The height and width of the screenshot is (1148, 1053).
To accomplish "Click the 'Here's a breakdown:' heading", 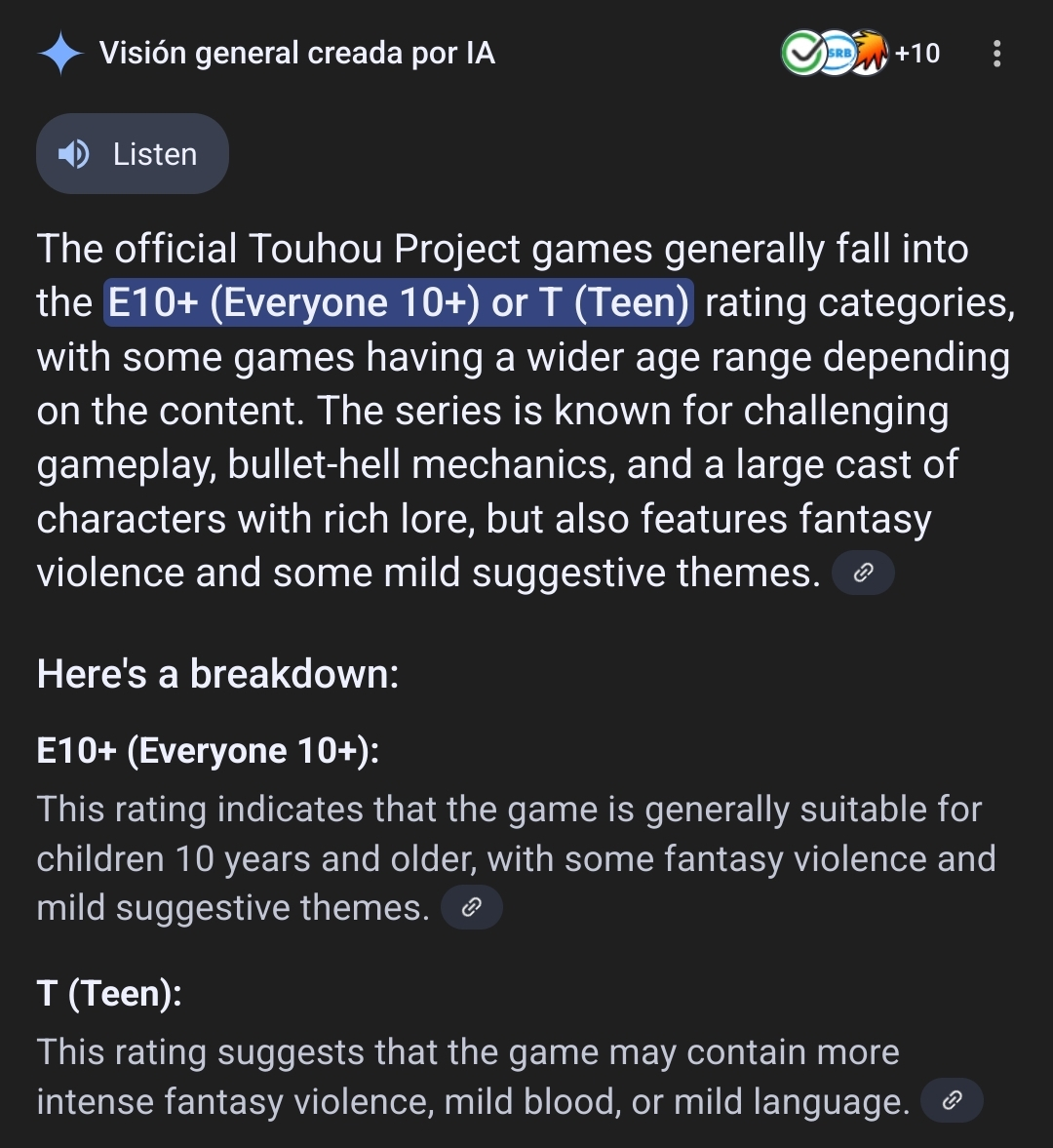I will tap(218, 674).
